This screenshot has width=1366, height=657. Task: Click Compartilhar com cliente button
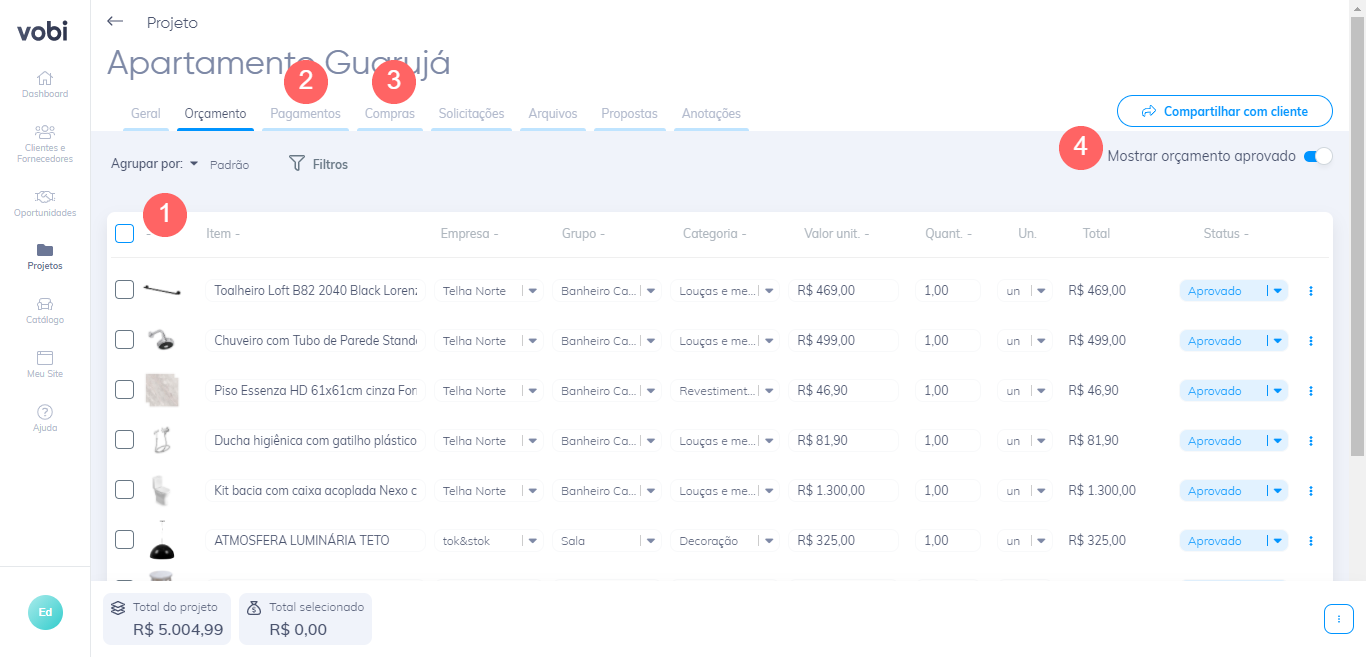pos(1225,111)
